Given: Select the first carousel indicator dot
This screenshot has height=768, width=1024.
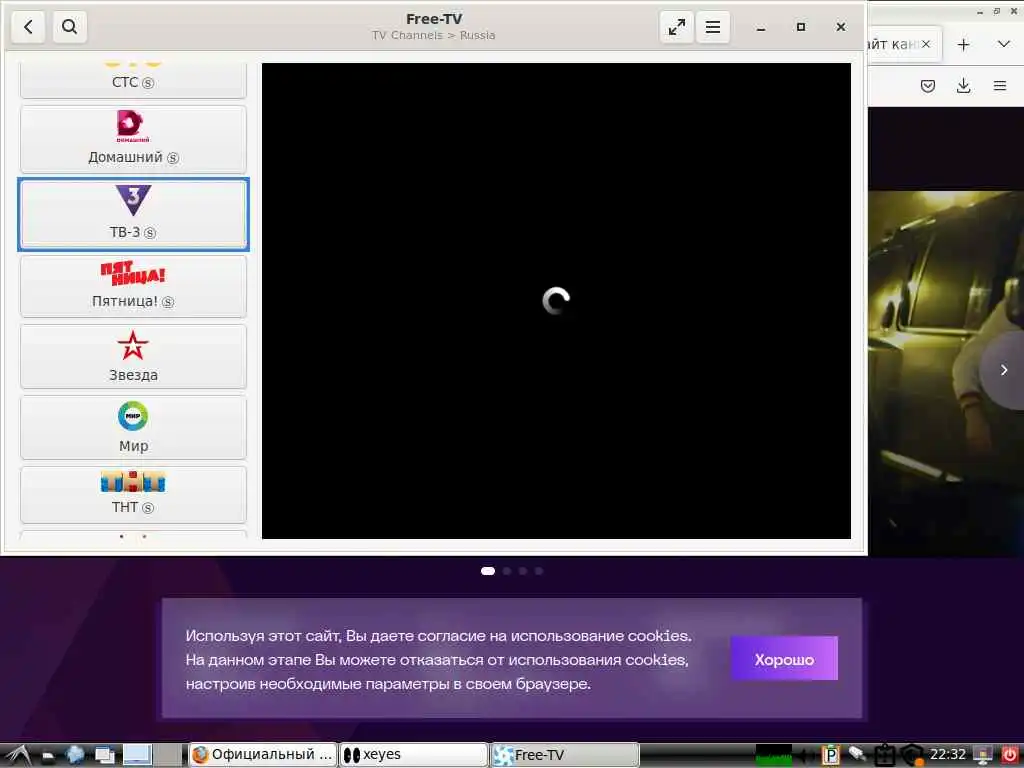Looking at the screenshot, I should 488,571.
